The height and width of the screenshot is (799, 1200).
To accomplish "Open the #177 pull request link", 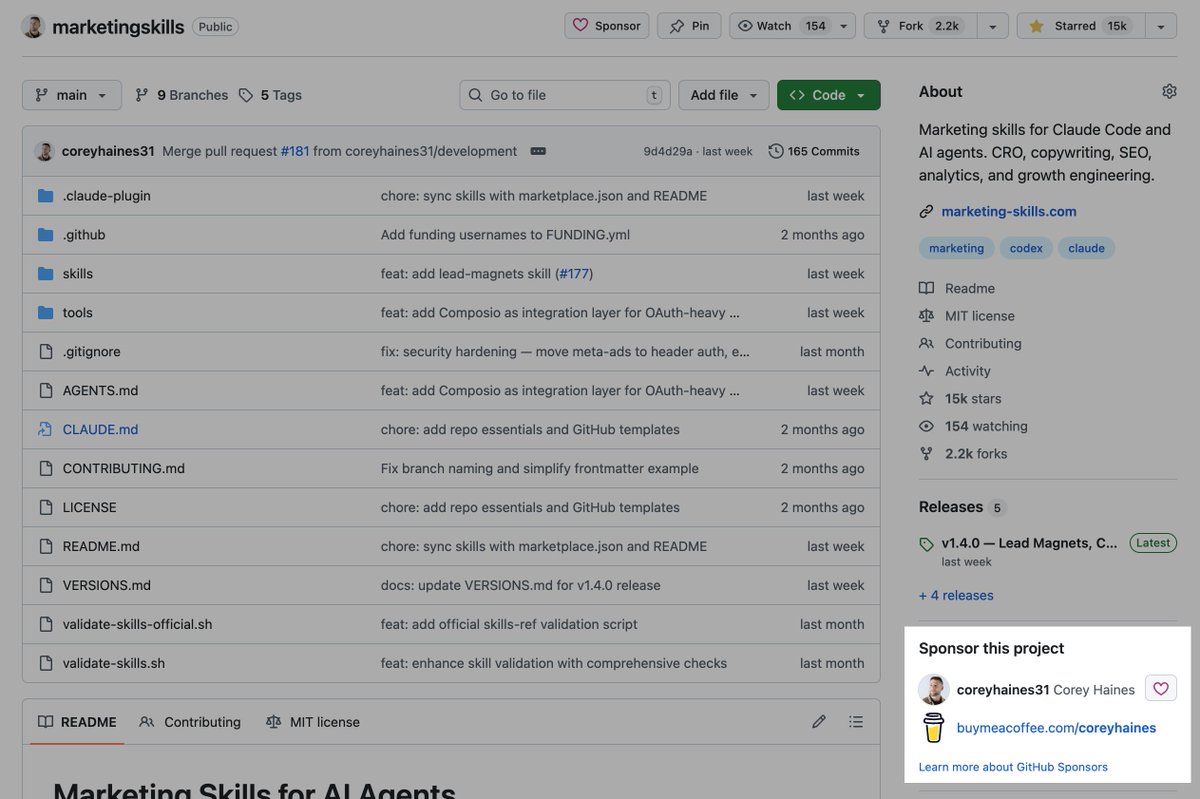I will pos(574,274).
